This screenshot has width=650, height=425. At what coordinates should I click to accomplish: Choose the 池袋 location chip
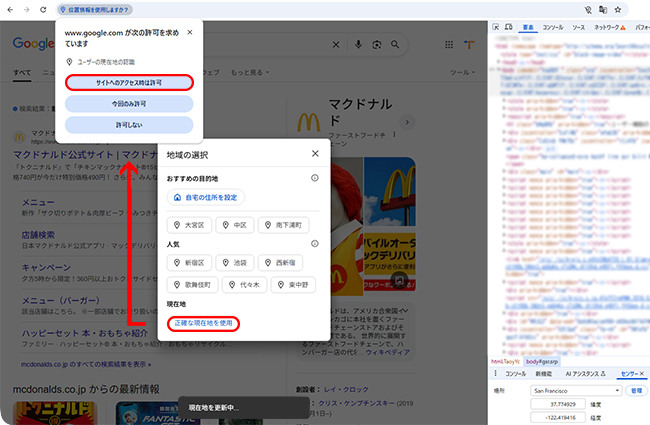(x=235, y=263)
